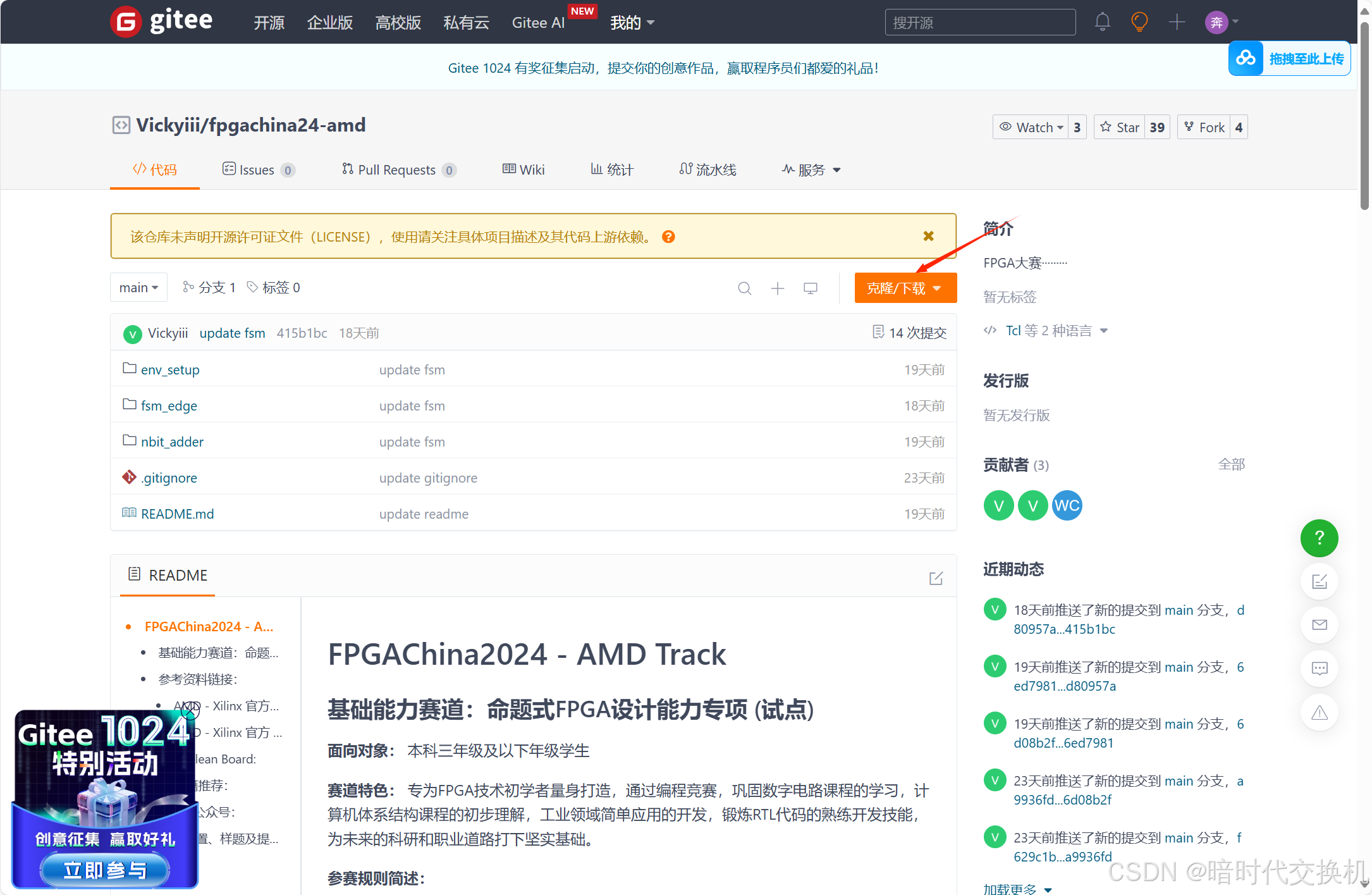Open the 克隆/下载 dropdown
This screenshot has width=1372, height=895.
[x=905, y=288]
